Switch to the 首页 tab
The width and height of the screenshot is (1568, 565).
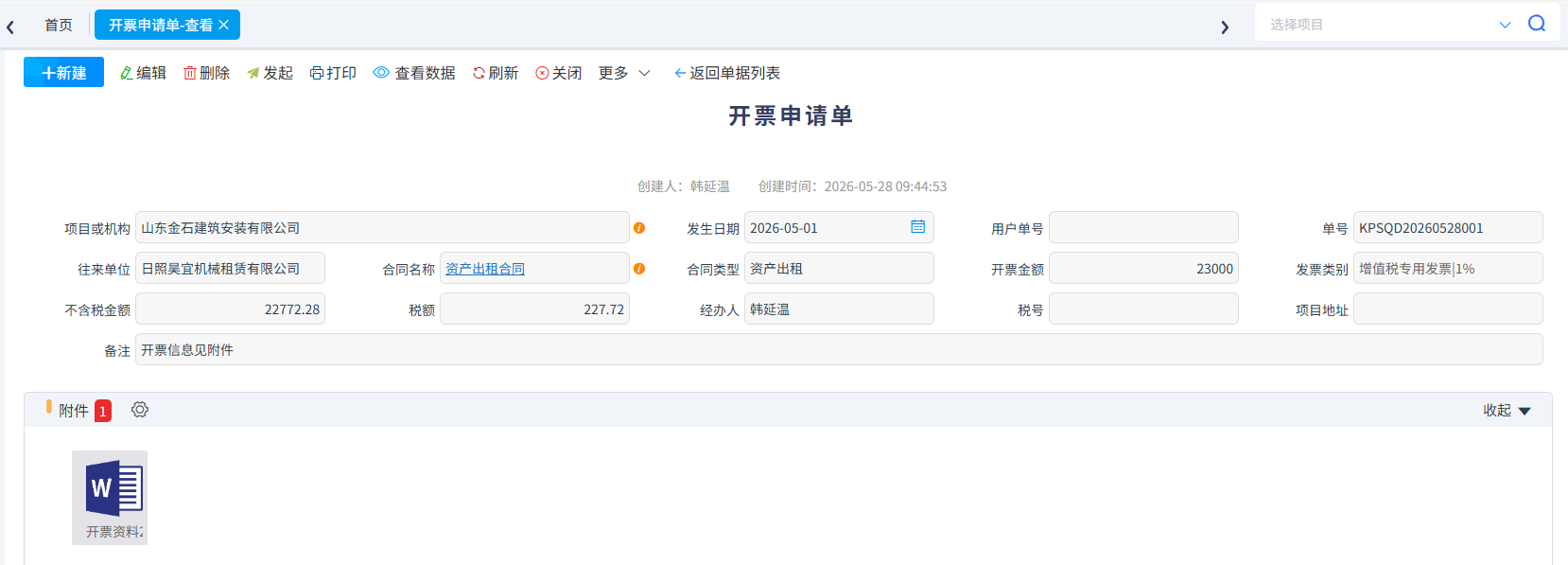click(x=59, y=25)
